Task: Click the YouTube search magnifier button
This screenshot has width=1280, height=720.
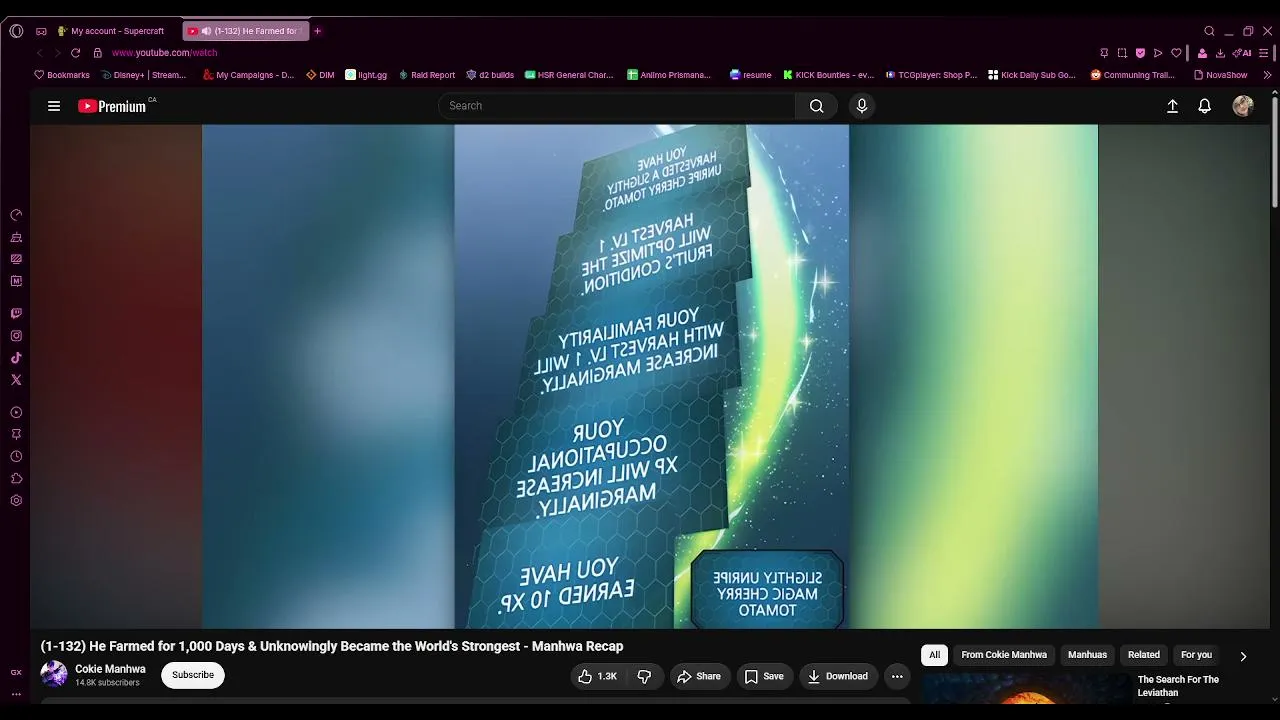Action: [x=817, y=106]
